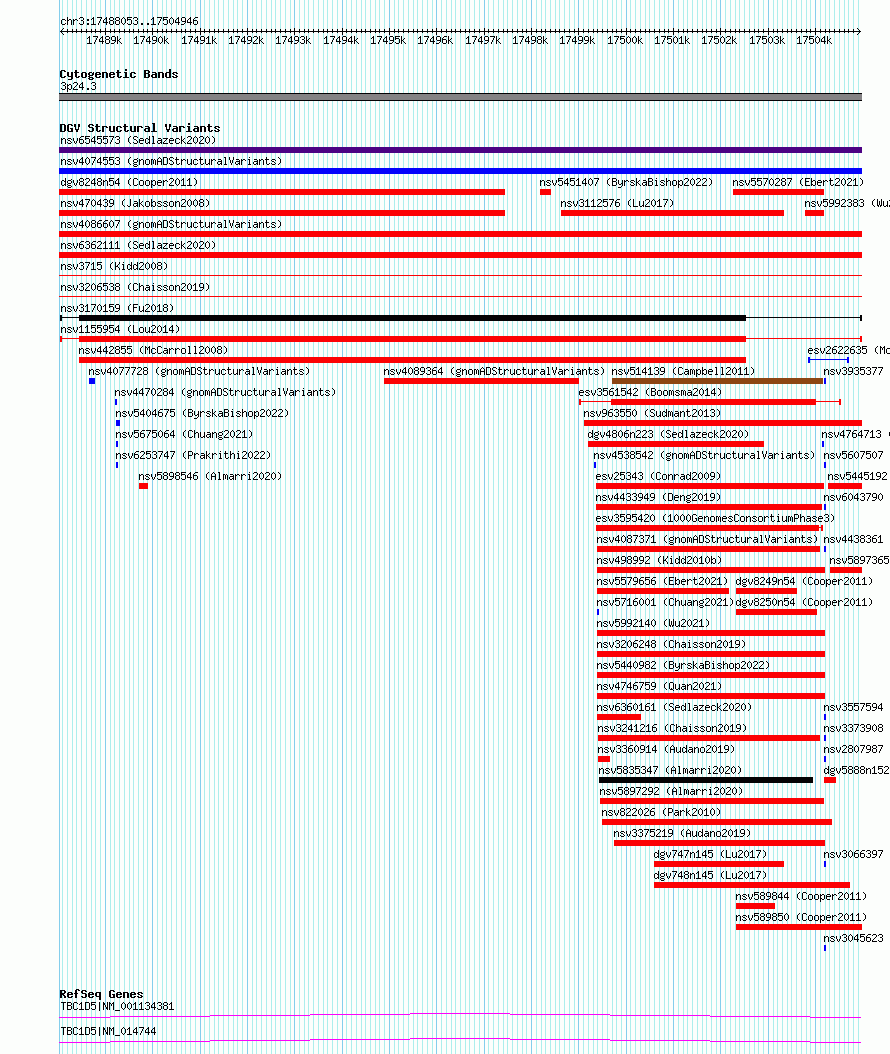The height and width of the screenshot is (1054, 890).
Task: Click the nsv4077728 gnomAD label
Action: pos(199,371)
